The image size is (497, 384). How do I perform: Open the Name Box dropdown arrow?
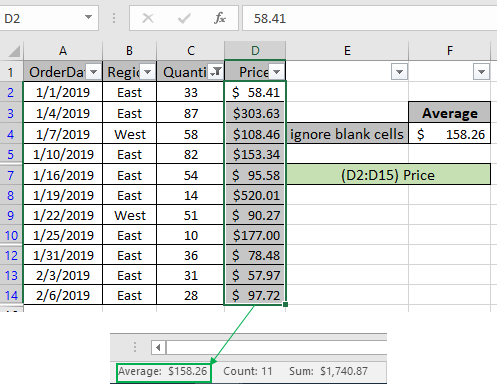(x=88, y=17)
